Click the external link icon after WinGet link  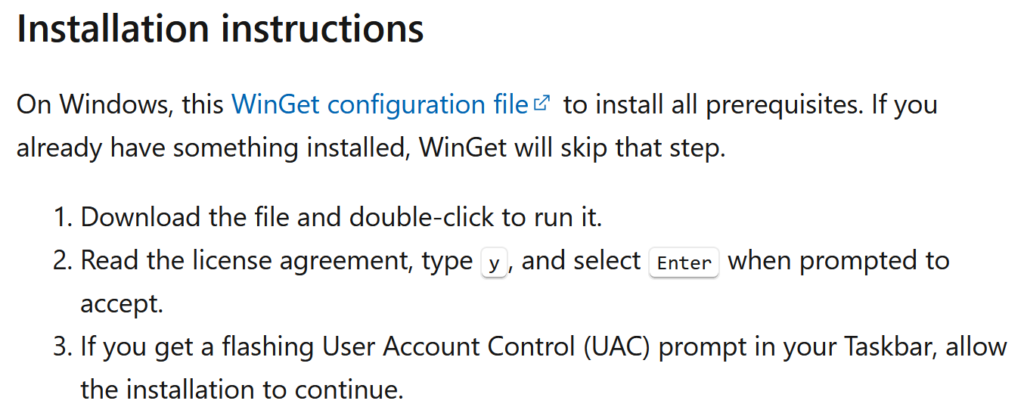(x=542, y=102)
